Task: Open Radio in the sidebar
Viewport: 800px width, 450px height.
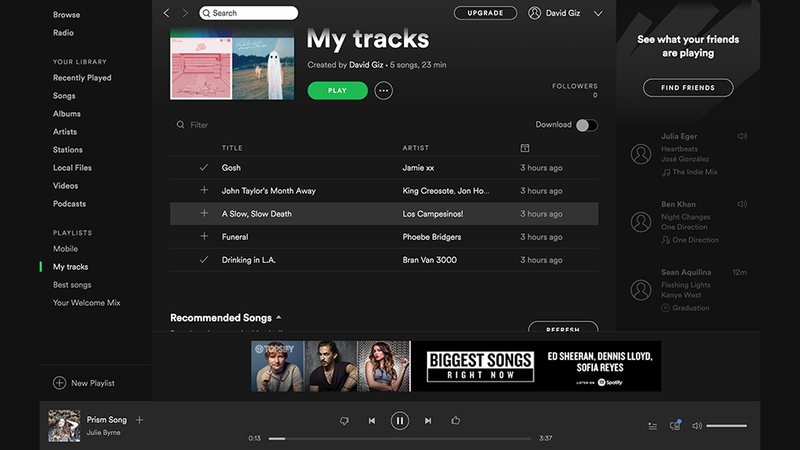Action: [x=63, y=33]
